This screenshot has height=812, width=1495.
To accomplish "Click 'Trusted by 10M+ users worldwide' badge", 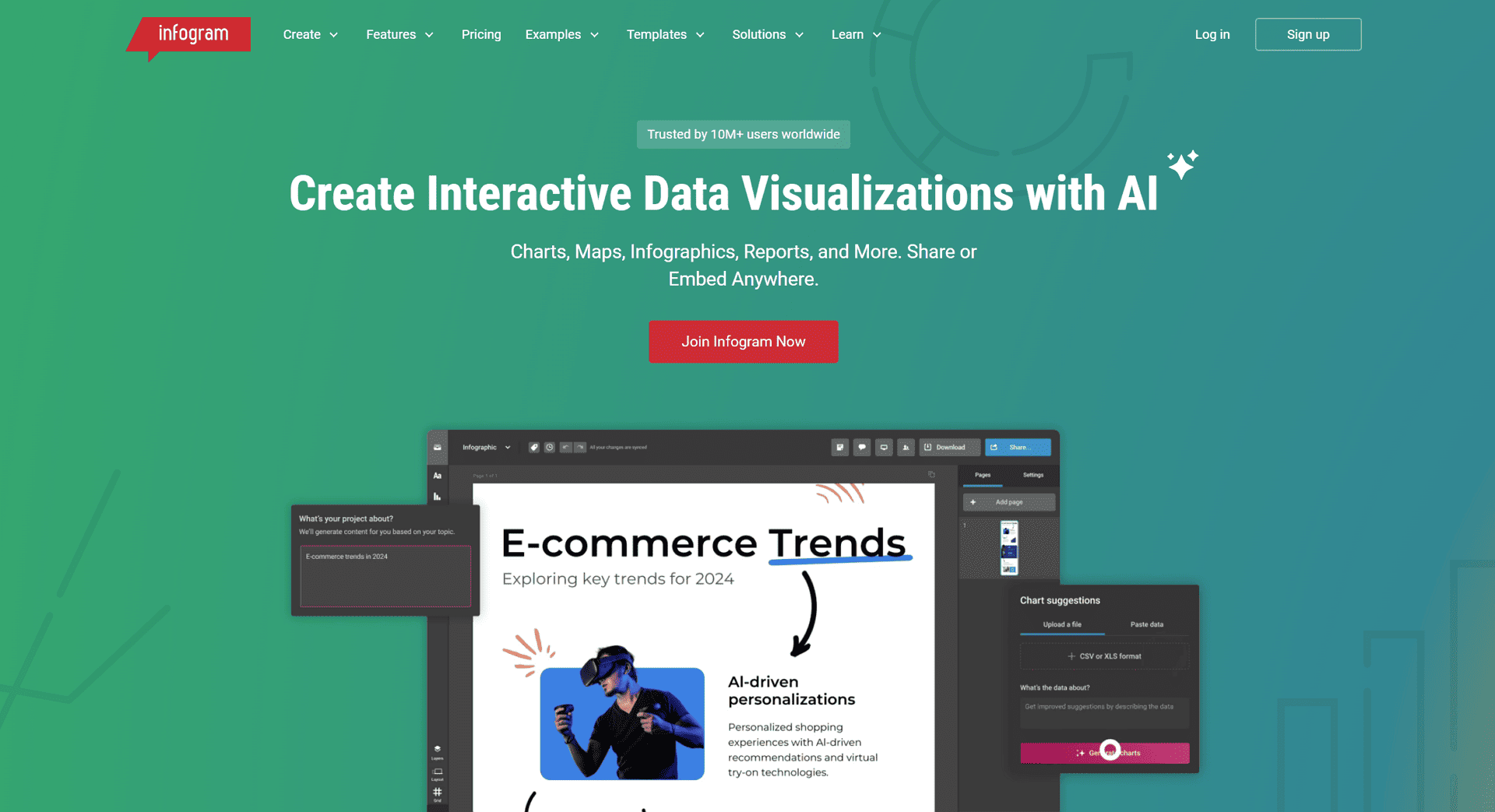I will [x=744, y=134].
